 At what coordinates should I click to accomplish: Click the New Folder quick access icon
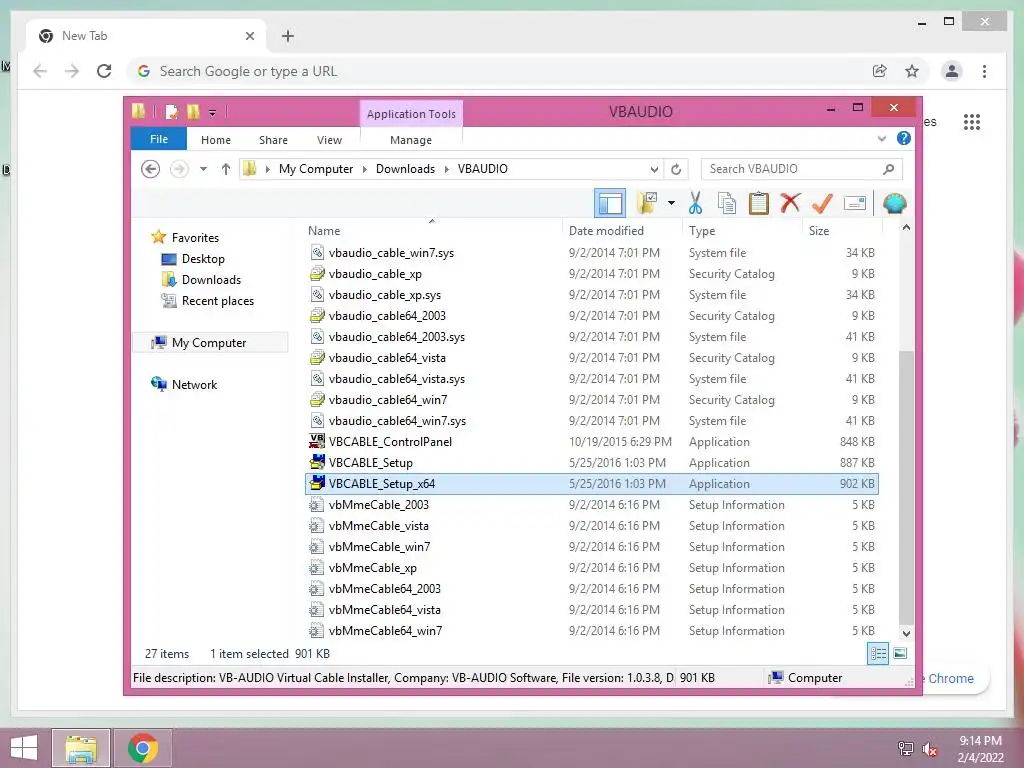[193, 112]
